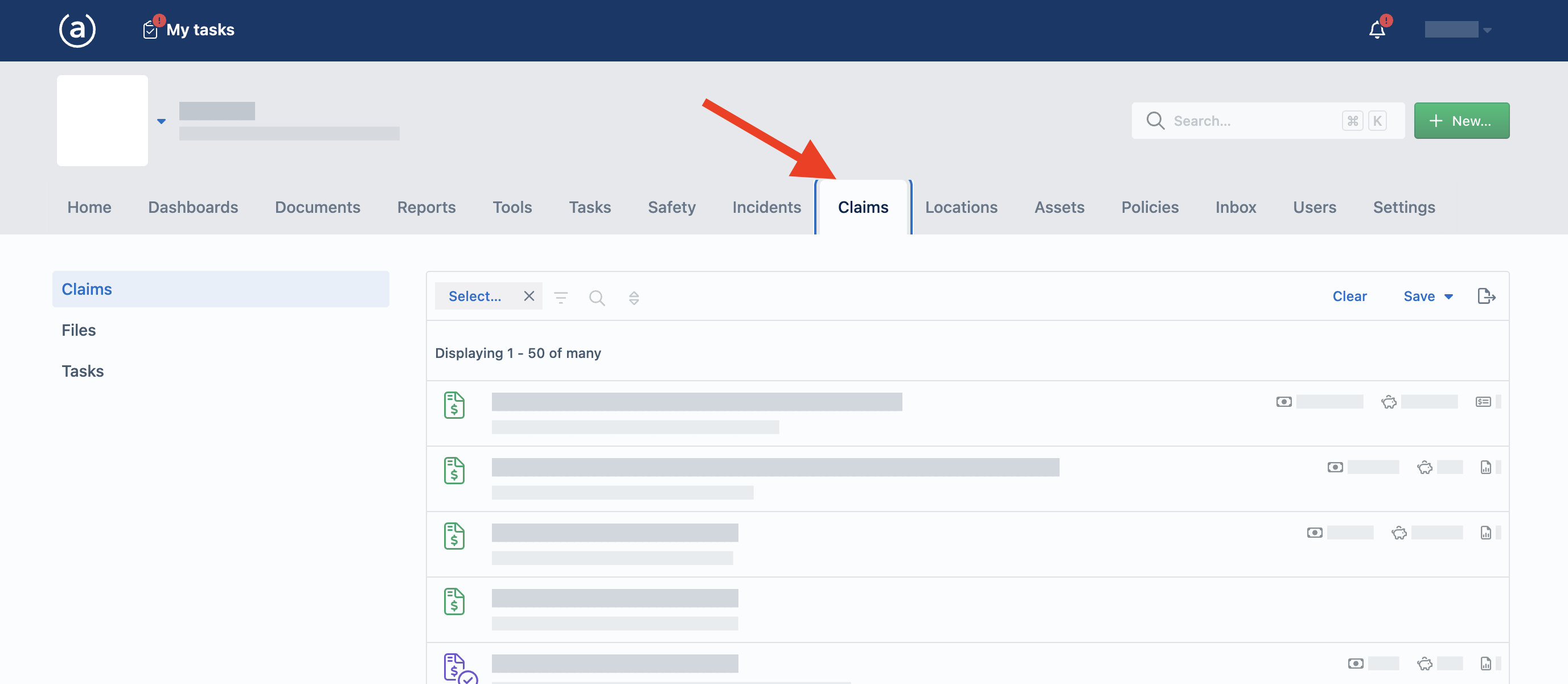Open the Users tab

[1314, 207]
